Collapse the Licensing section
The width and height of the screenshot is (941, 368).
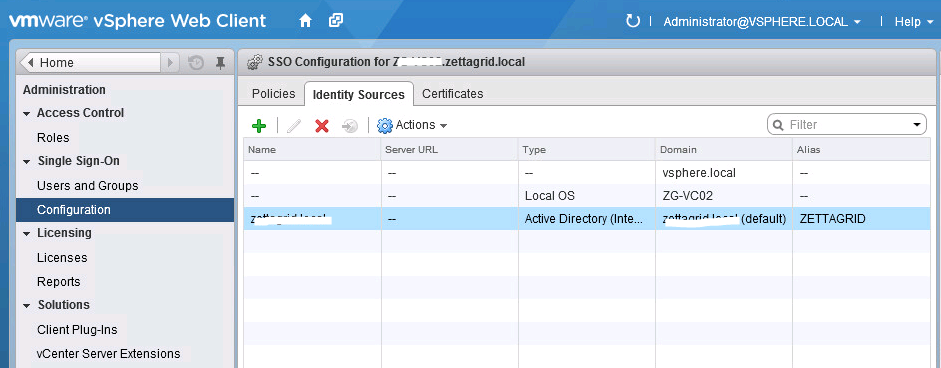coord(26,234)
